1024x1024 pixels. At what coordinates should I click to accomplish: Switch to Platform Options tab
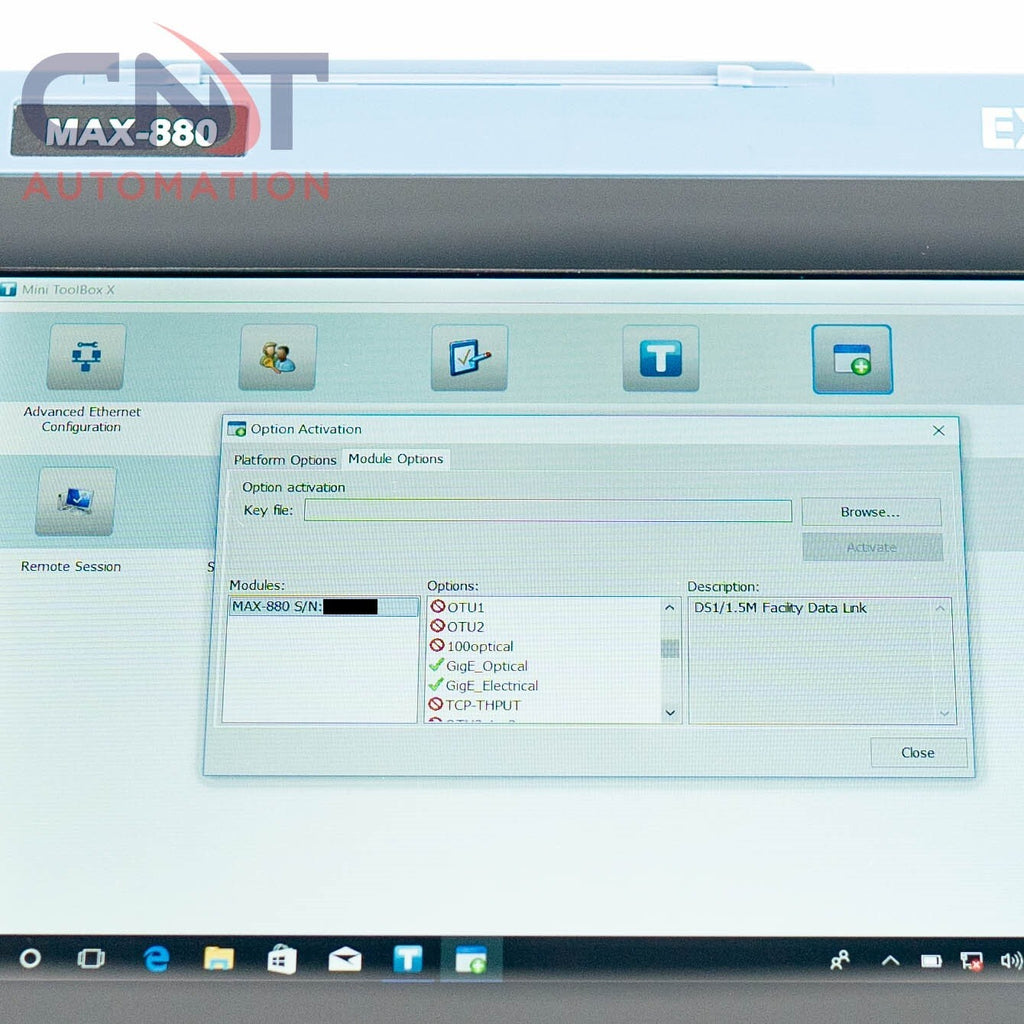(x=285, y=460)
